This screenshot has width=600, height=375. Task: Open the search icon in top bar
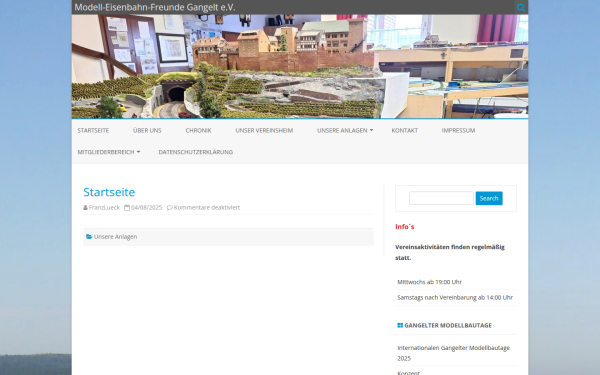pos(521,7)
